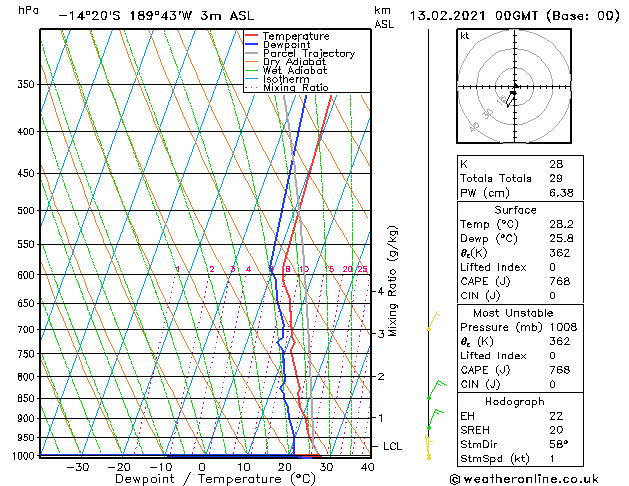The width and height of the screenshot is (629, 486).
Task: Click the Hodograph table header
Action: (515, 401)
